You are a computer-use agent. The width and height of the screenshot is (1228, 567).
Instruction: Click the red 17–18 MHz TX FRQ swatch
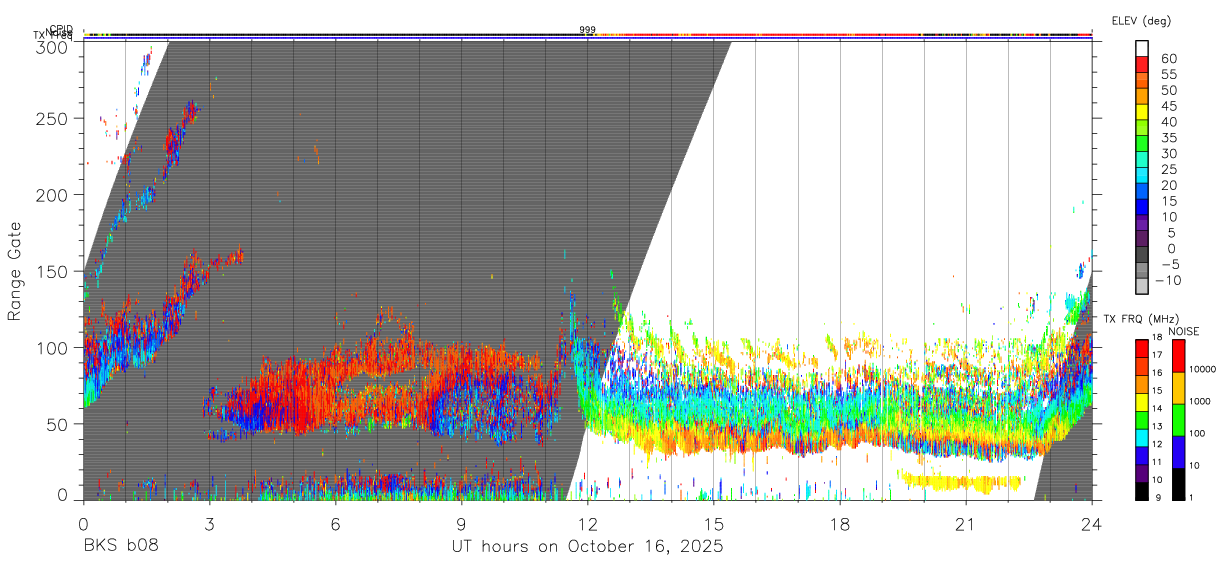point(1141,347)
